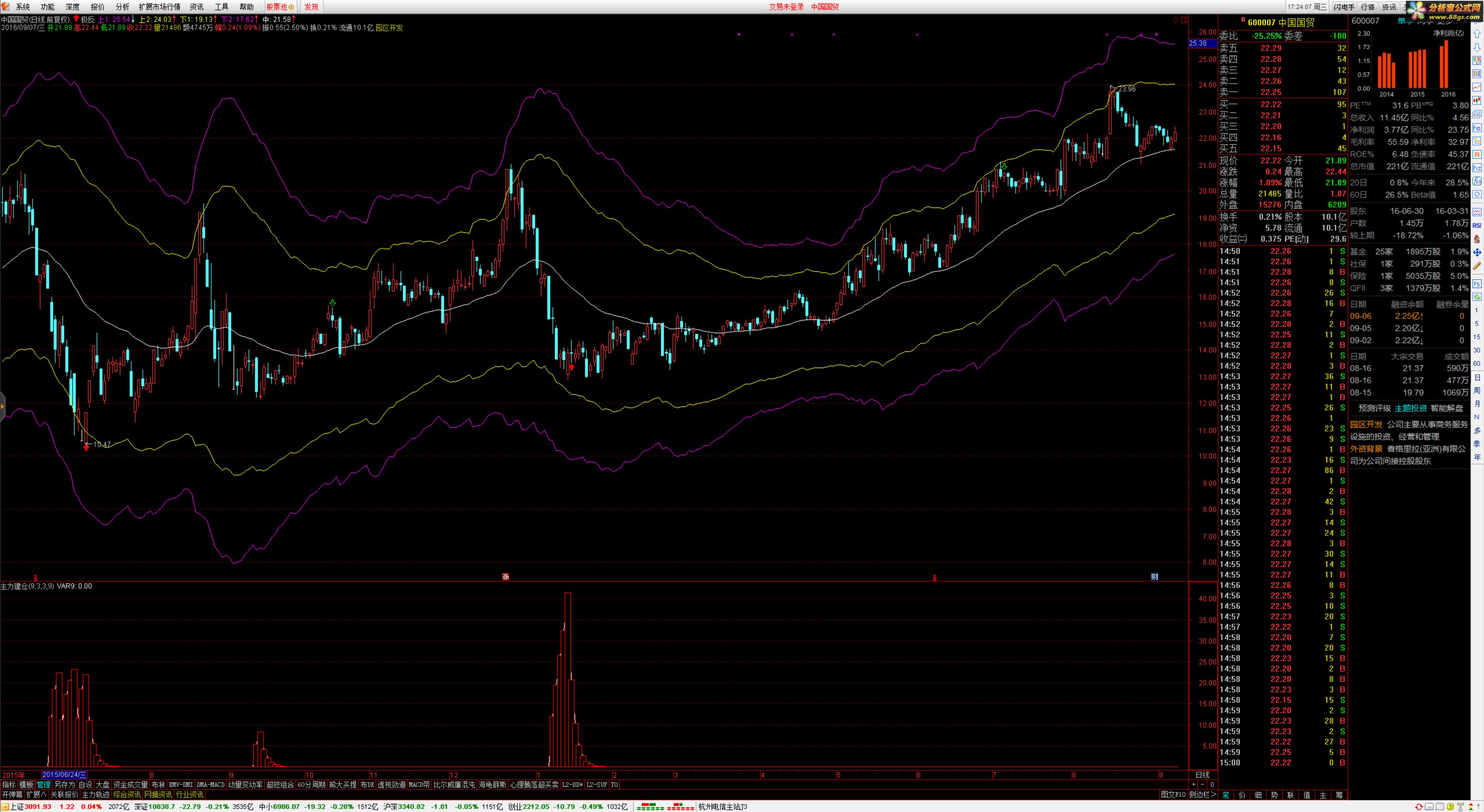Open the F10 company info sidebar icon

point(1477,128)
